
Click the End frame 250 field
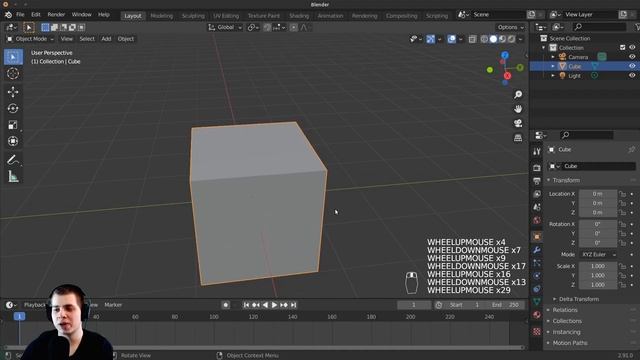click(x=506, y=305)
